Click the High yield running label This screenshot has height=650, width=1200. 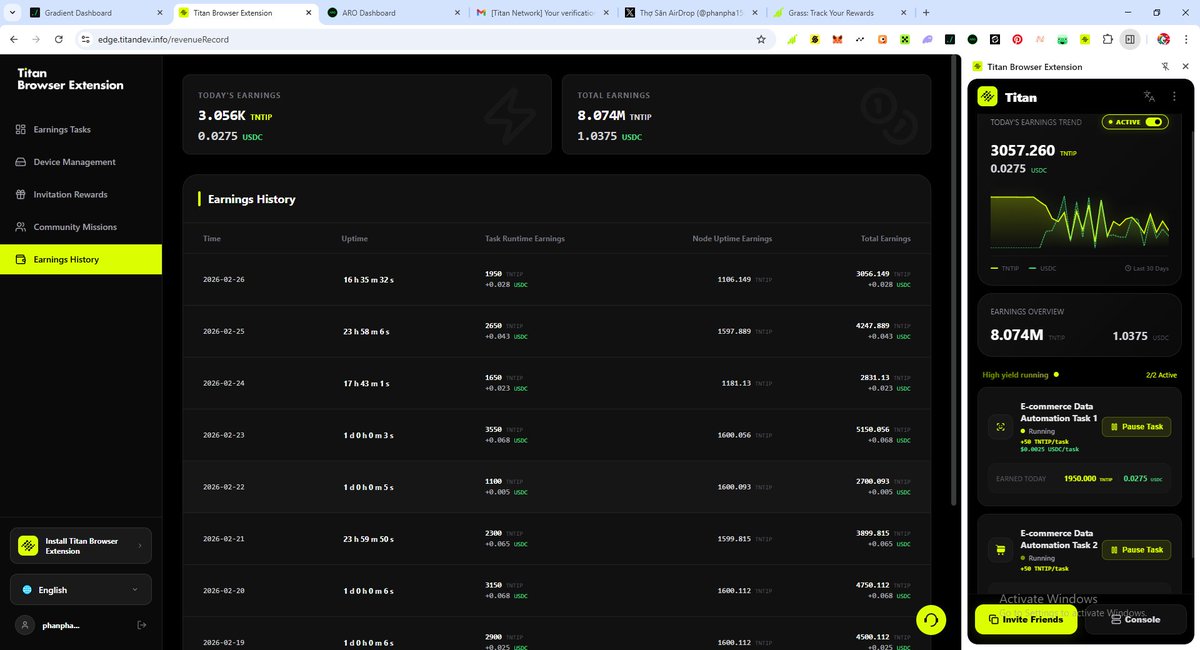point(1015,375)
